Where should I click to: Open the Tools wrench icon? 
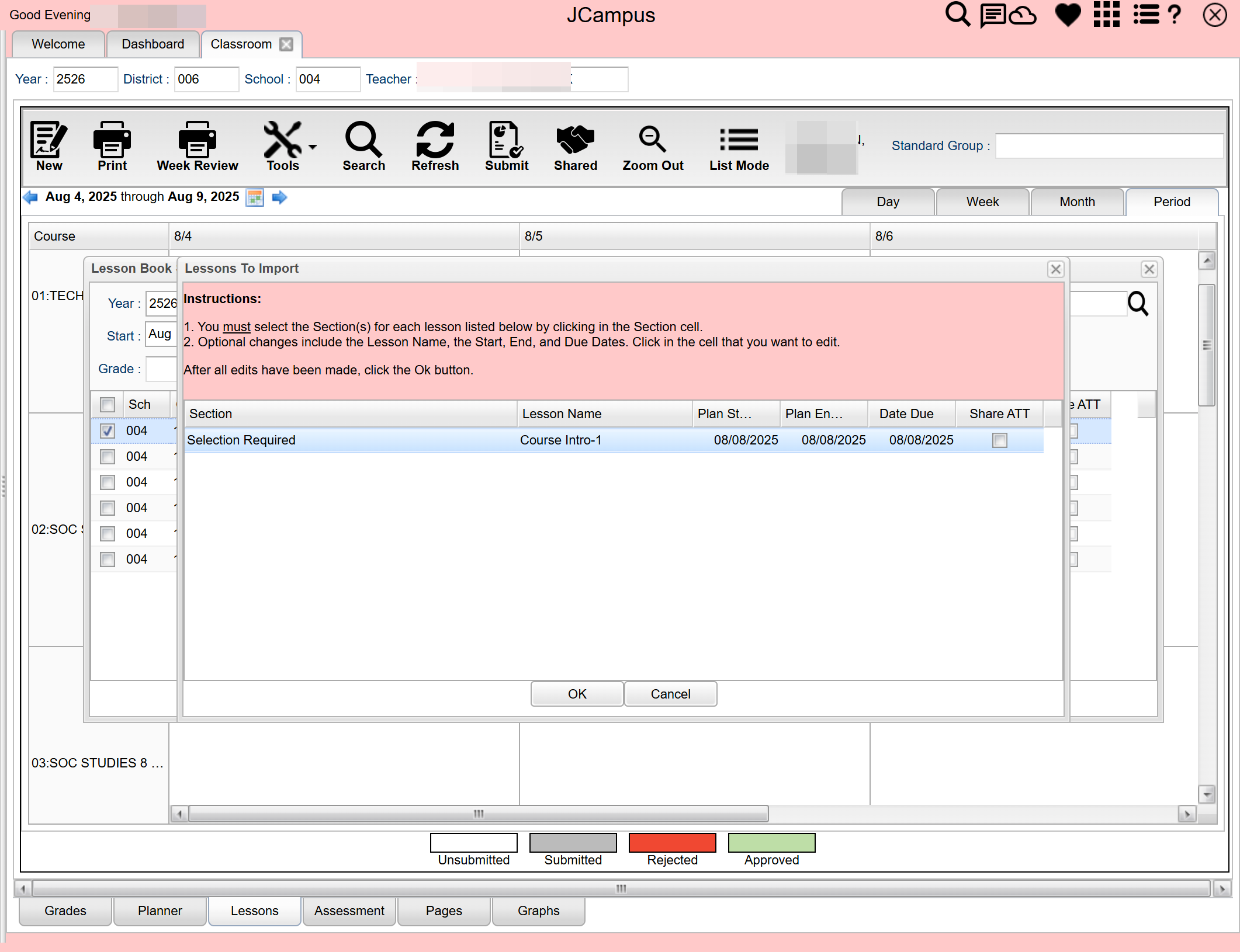click(x=283, y=140)
